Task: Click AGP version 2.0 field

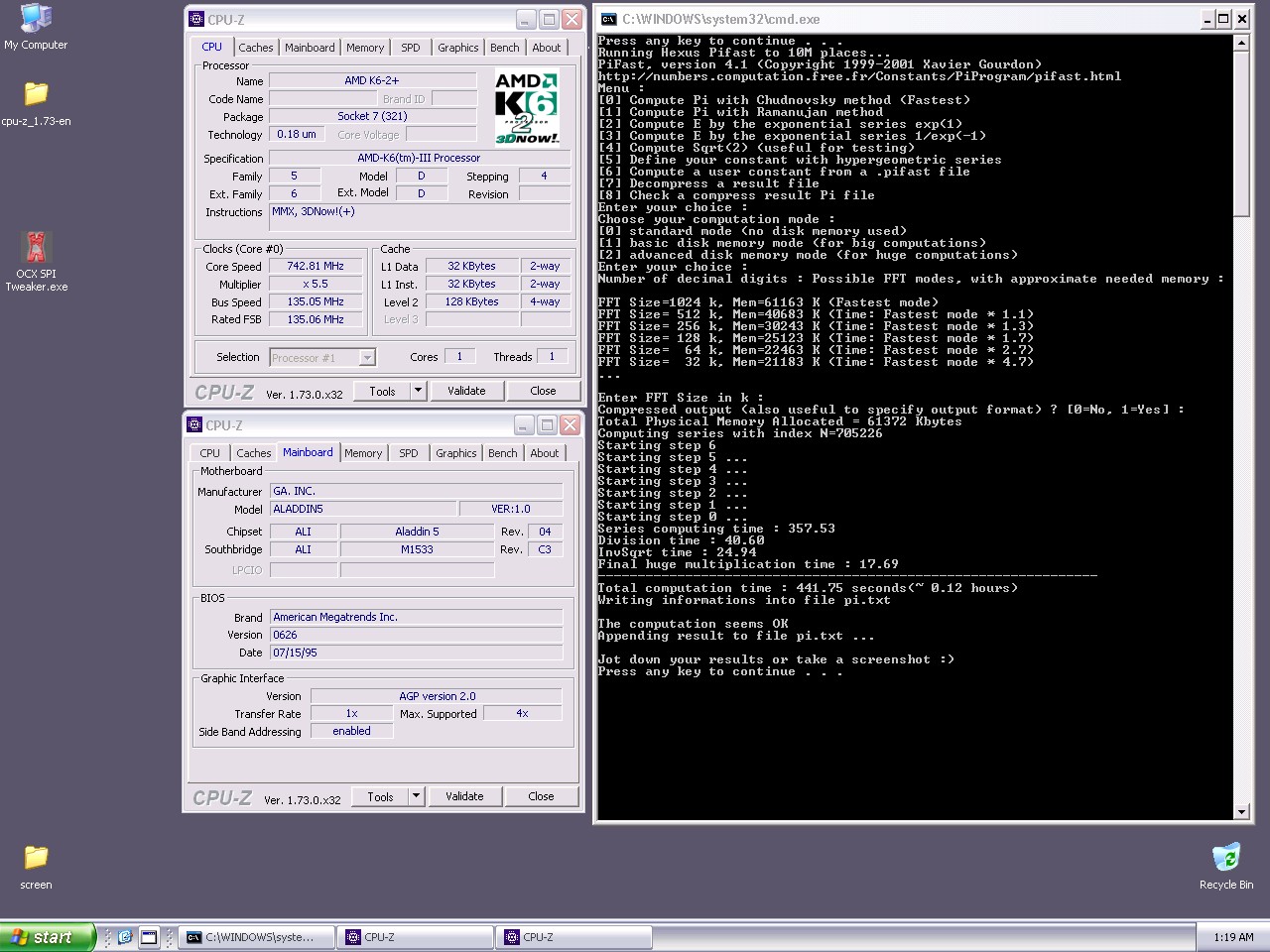Action: 437,697
